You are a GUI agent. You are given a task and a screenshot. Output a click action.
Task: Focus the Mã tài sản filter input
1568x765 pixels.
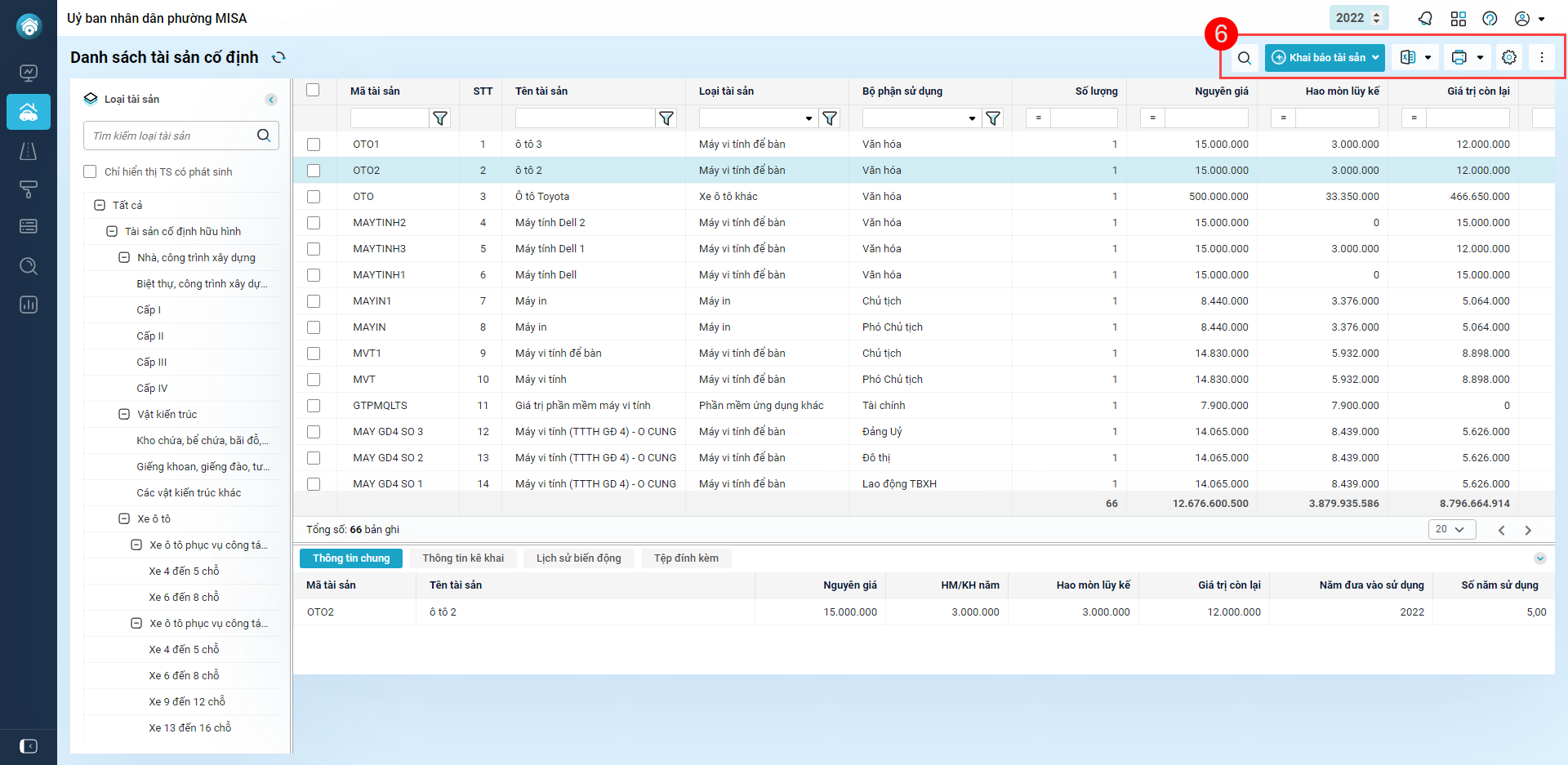click(390, 118)
